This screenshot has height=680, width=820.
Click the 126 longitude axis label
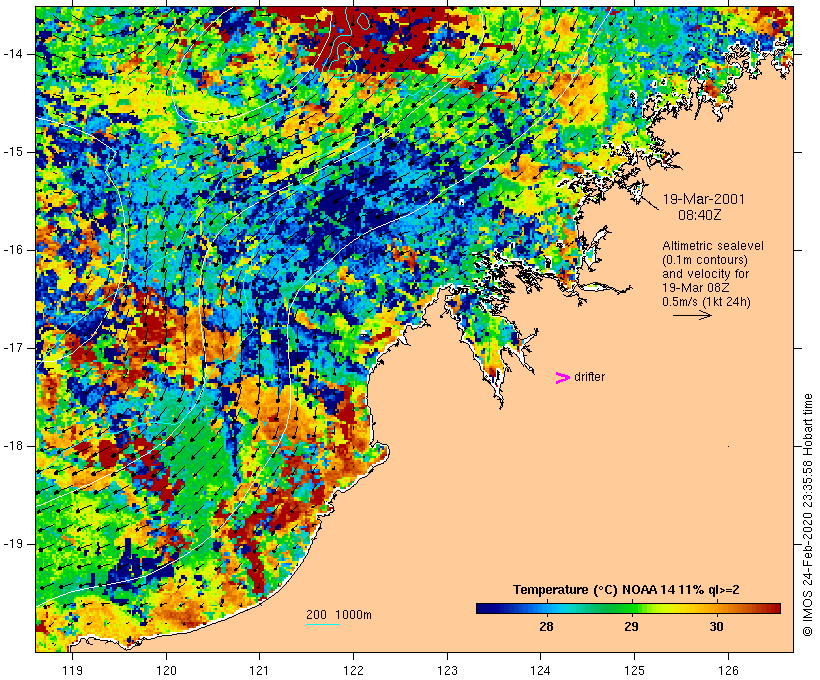[728, 670]
